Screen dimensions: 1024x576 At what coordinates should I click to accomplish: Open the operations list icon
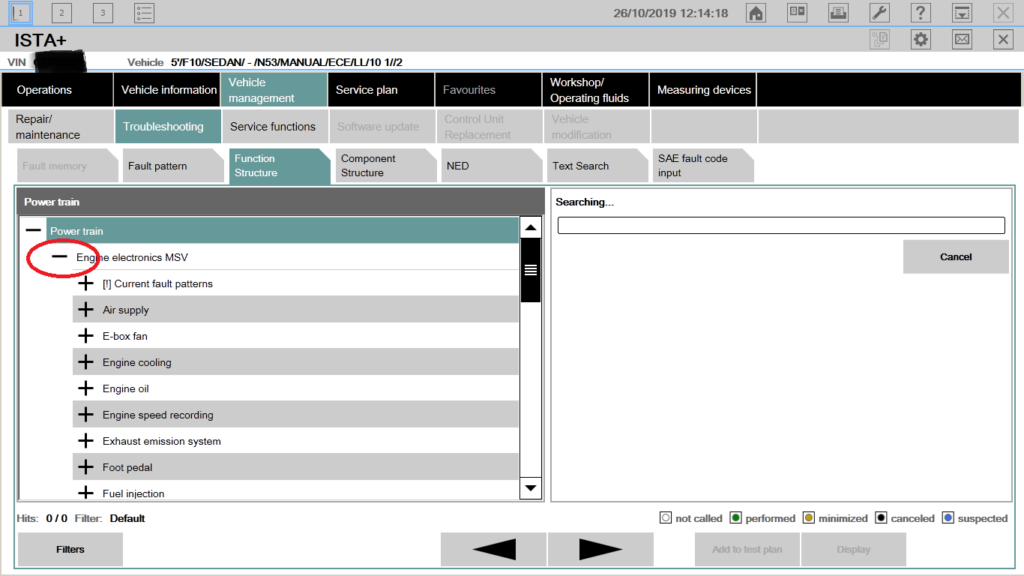tap(144, 13)
